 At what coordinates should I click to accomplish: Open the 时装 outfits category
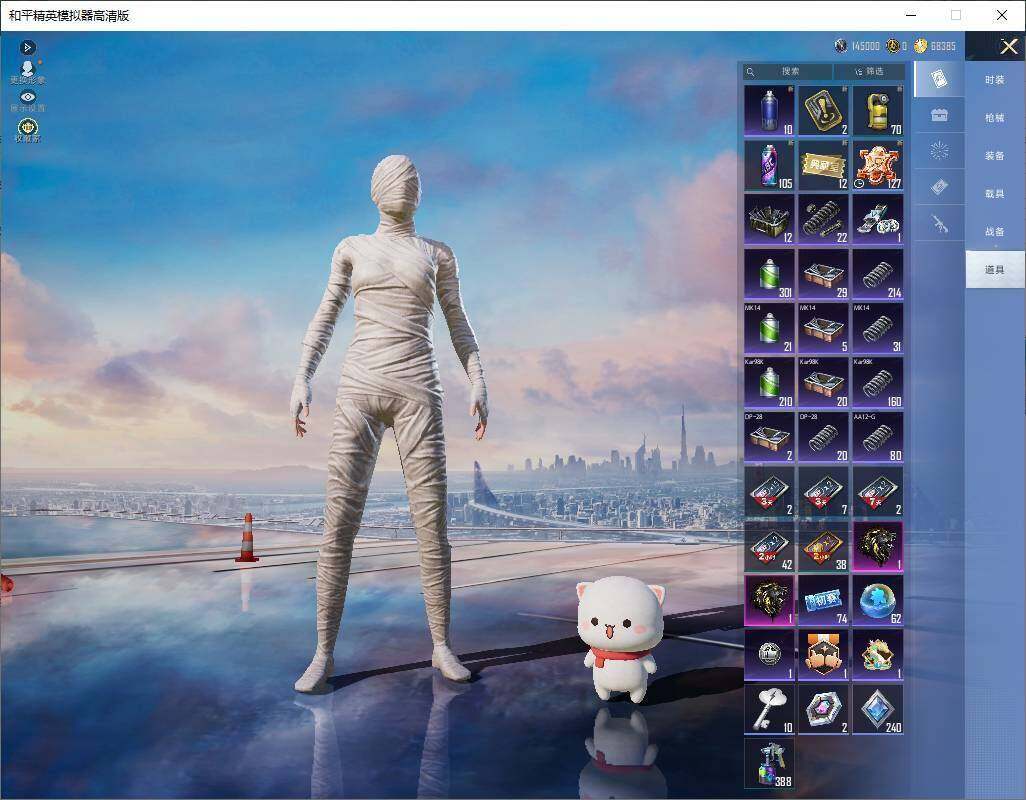pyautogui.click(x=995, y=80)
